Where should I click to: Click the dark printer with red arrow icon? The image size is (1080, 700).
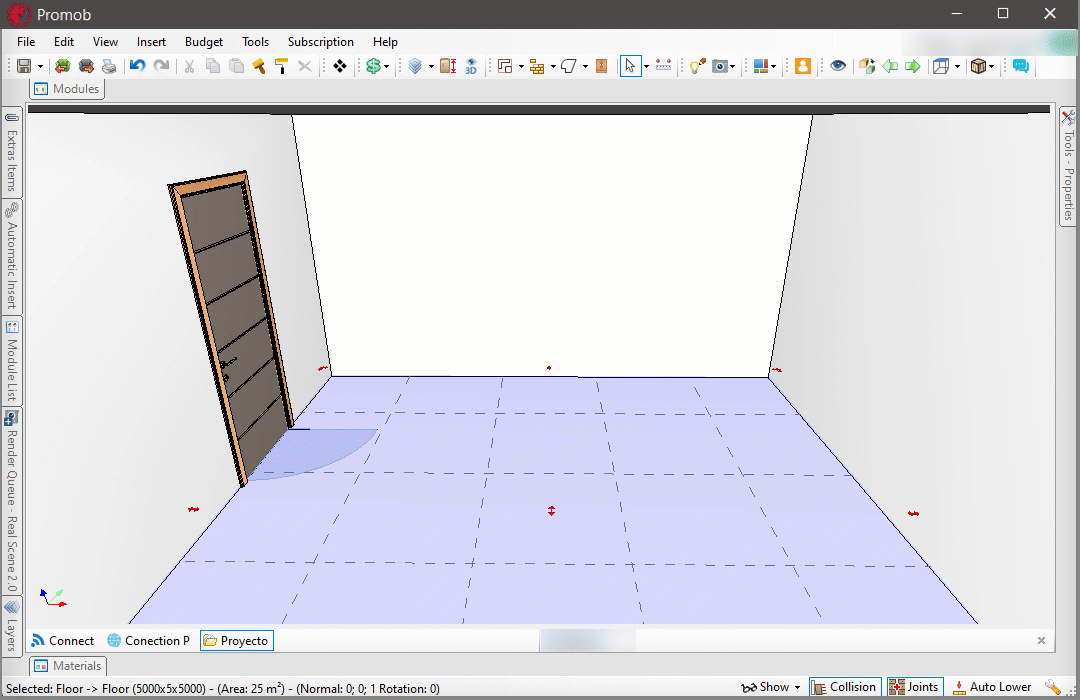[x=86, y=66]
